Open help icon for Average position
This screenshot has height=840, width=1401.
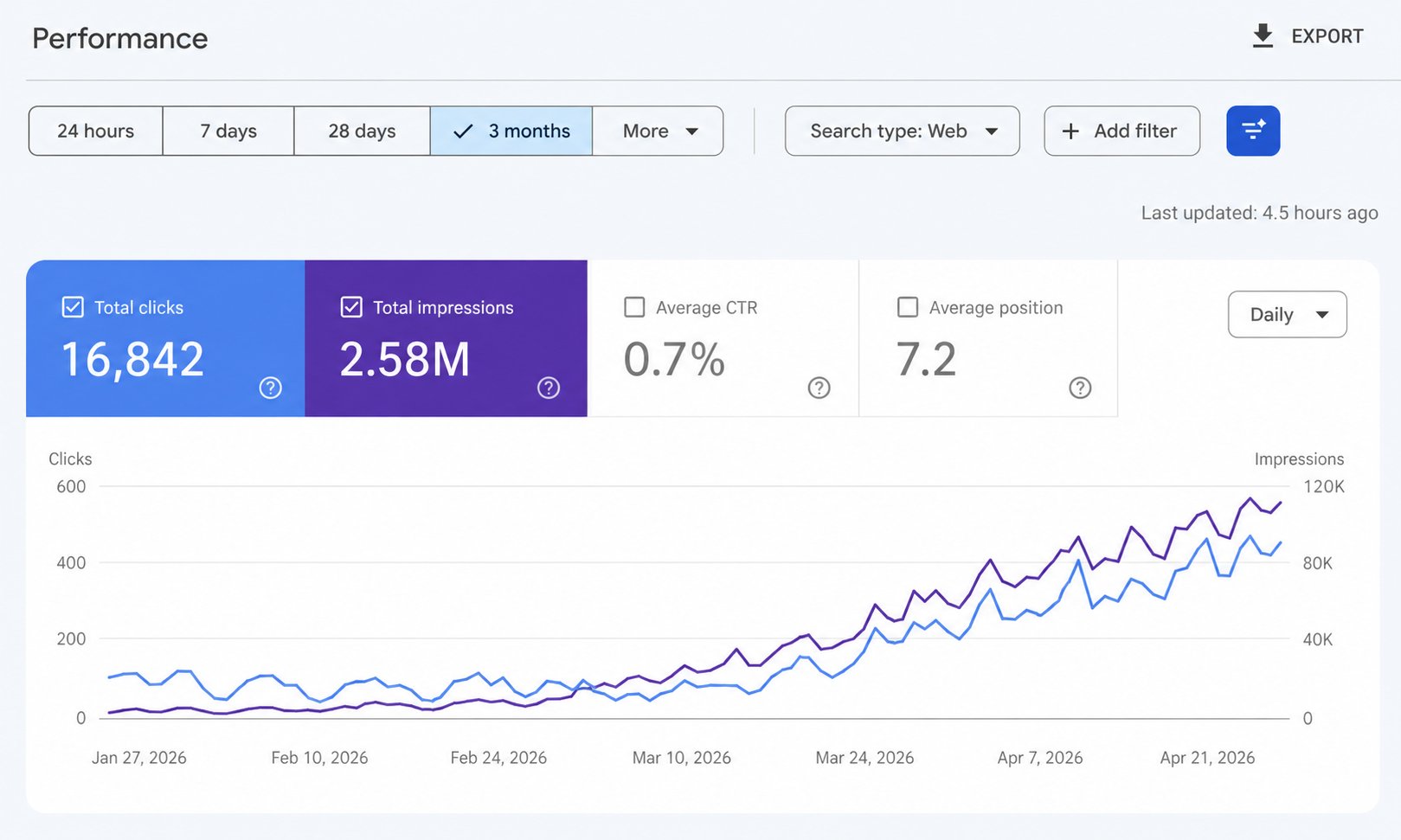click(x=1080, y=388)
